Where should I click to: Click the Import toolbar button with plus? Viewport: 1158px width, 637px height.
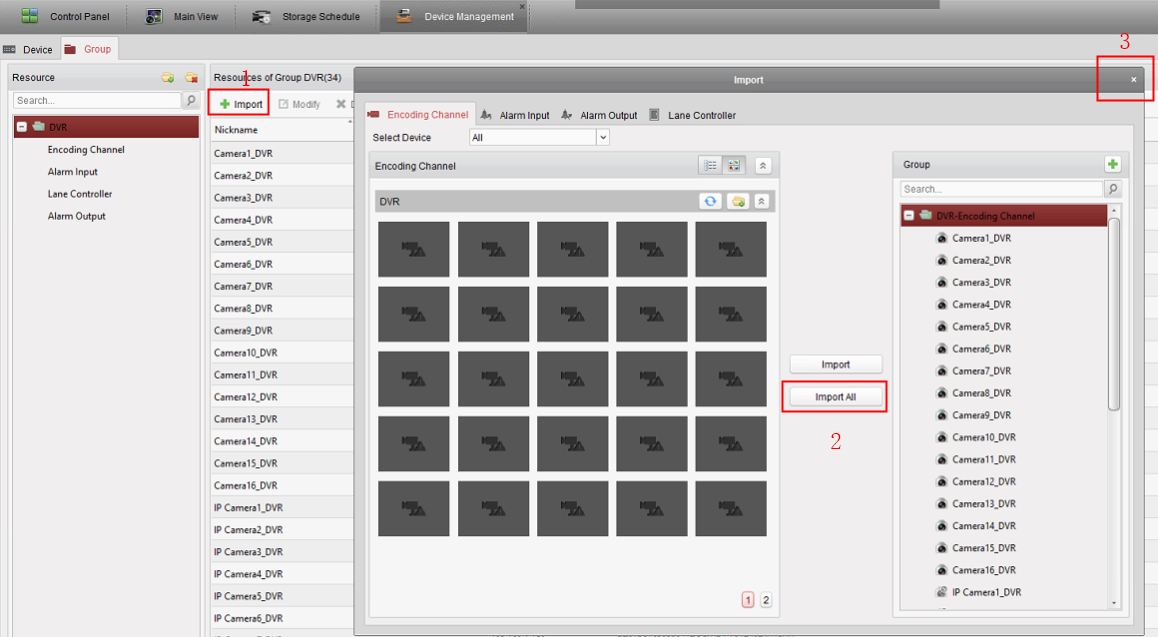click(x=240, y=104)
